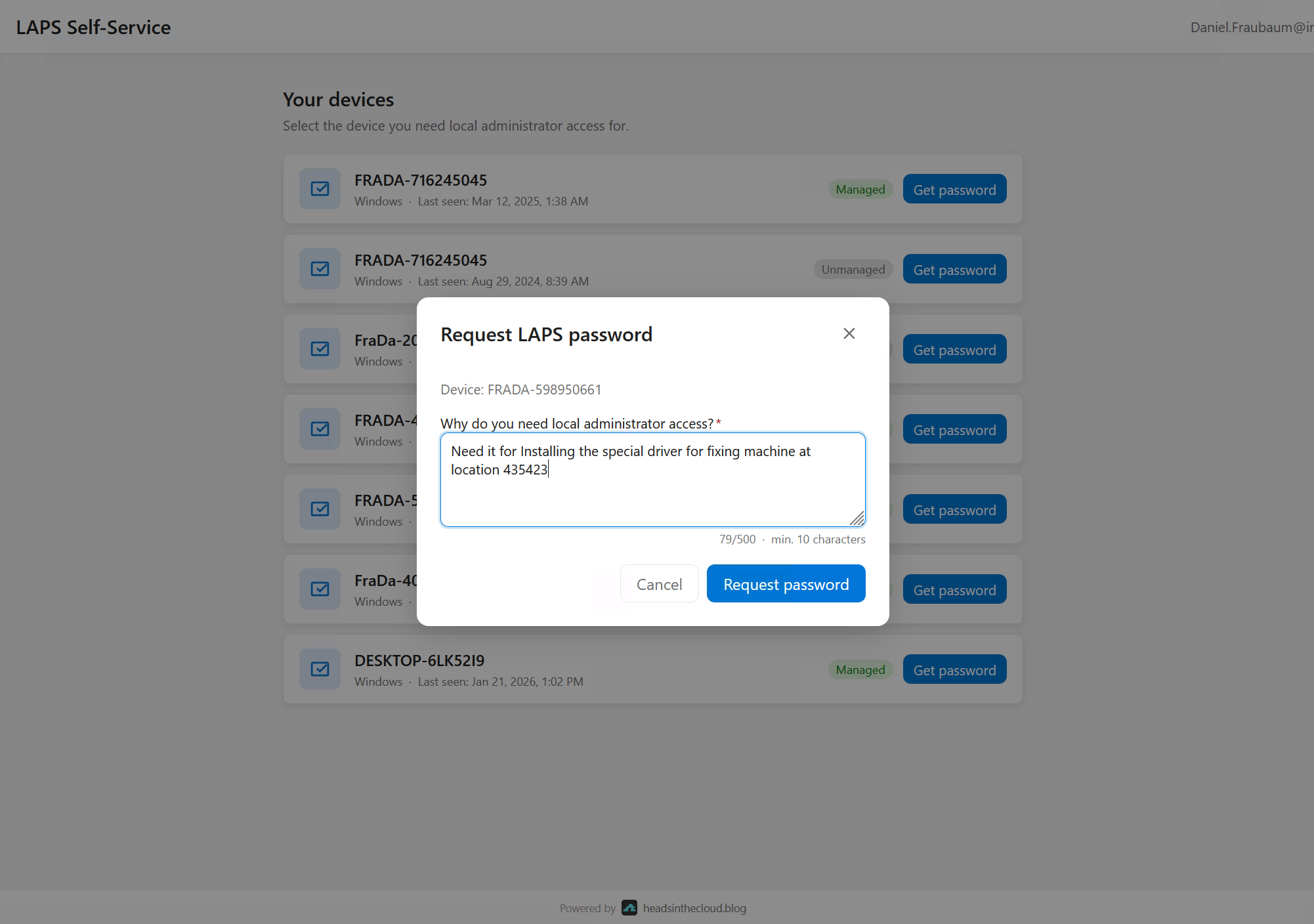
Task: Click the device icon beside FraDa-40
Action: click(320, 589)
